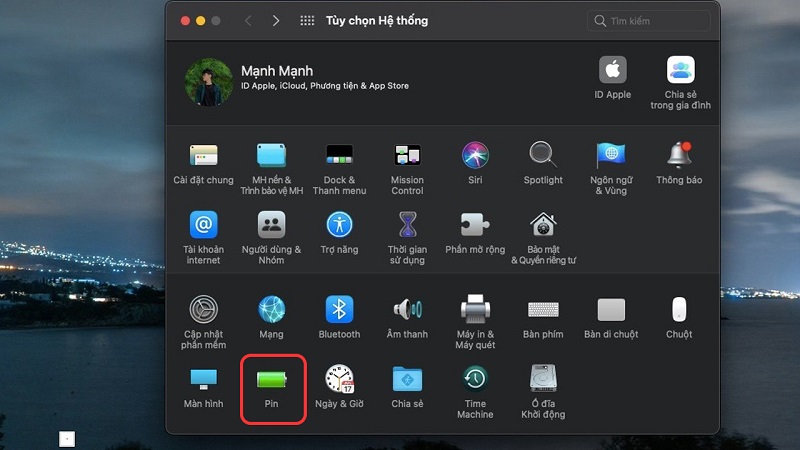Screen dimensions: 800x450
Task: Click the Mạnh Mạnh profile picture
Action: (209, 83)
